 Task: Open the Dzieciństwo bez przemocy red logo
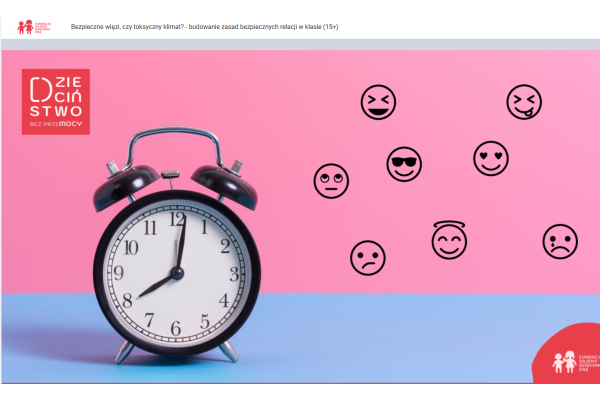click(x=56, y=101)
